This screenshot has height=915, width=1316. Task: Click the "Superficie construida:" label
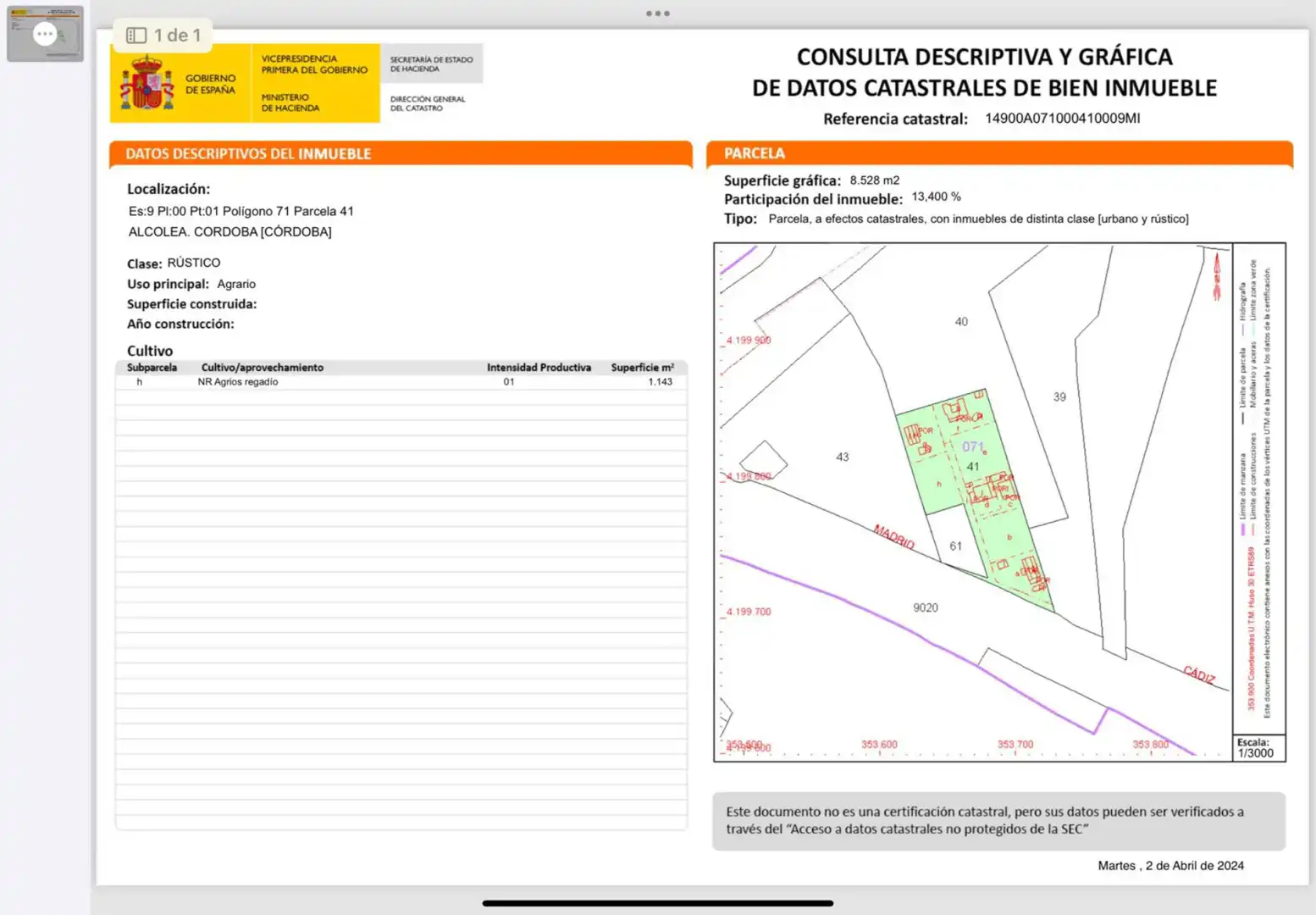(191, 304)
